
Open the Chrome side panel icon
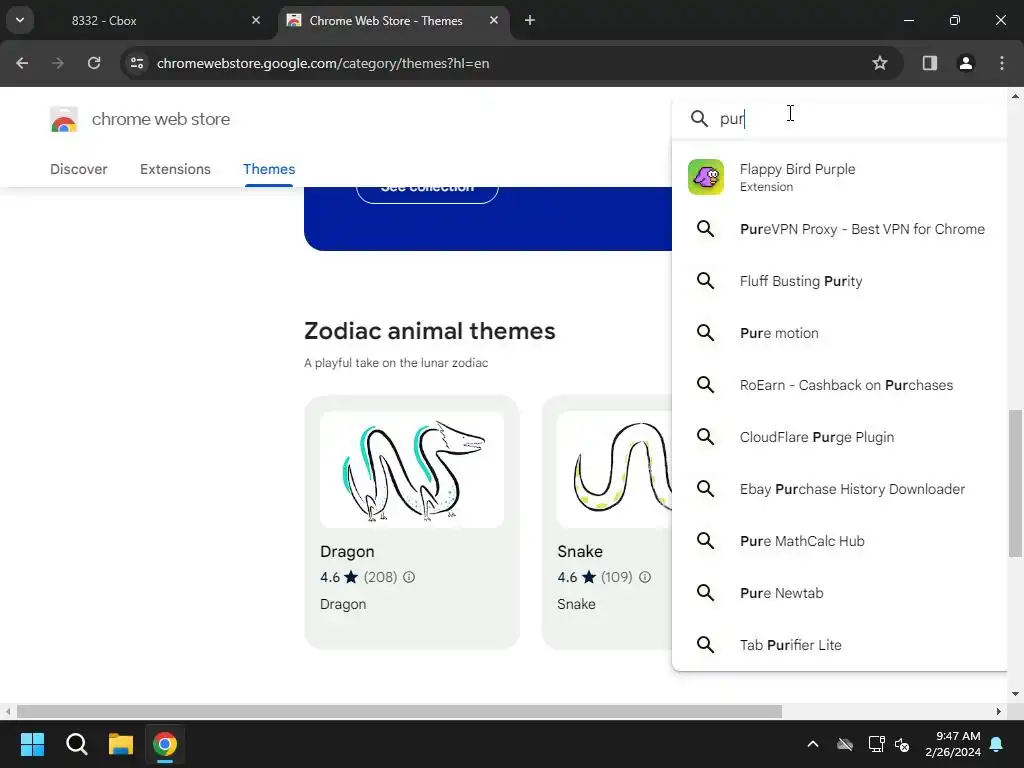click(x=930, y=63)
